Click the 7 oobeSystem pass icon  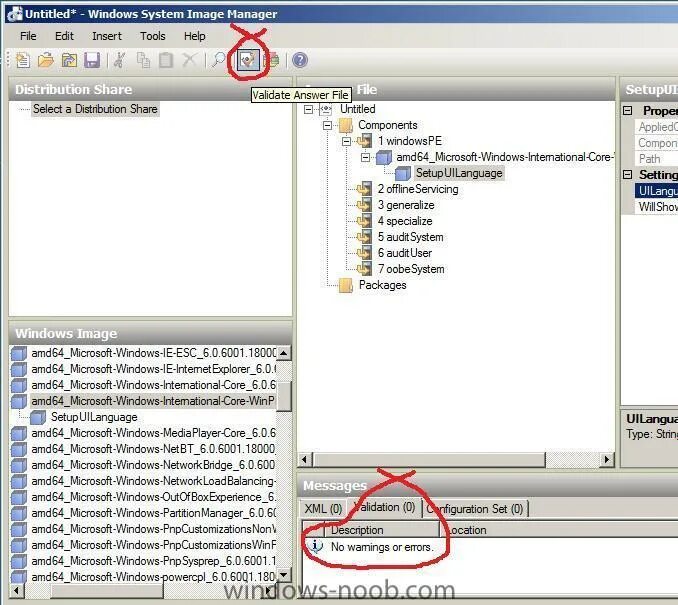(365, 269)
